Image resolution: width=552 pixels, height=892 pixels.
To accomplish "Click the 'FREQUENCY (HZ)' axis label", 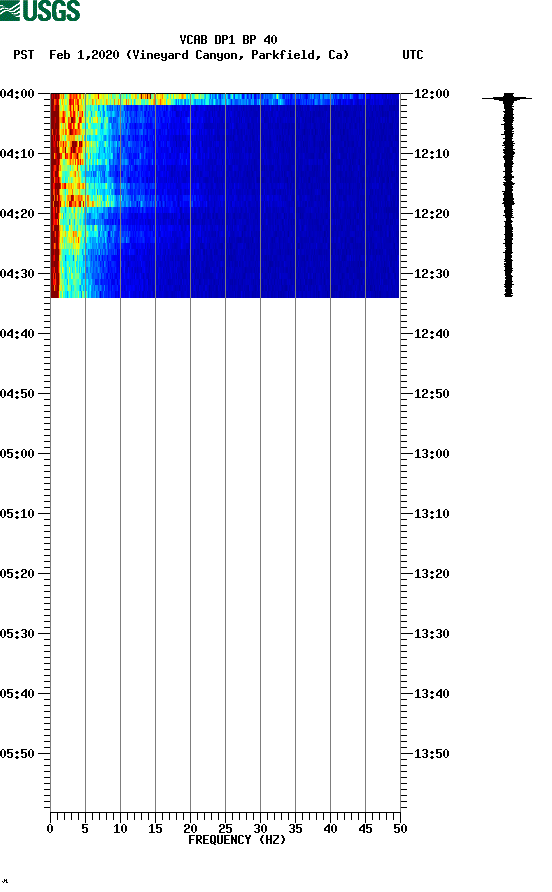I will [237, 840].
